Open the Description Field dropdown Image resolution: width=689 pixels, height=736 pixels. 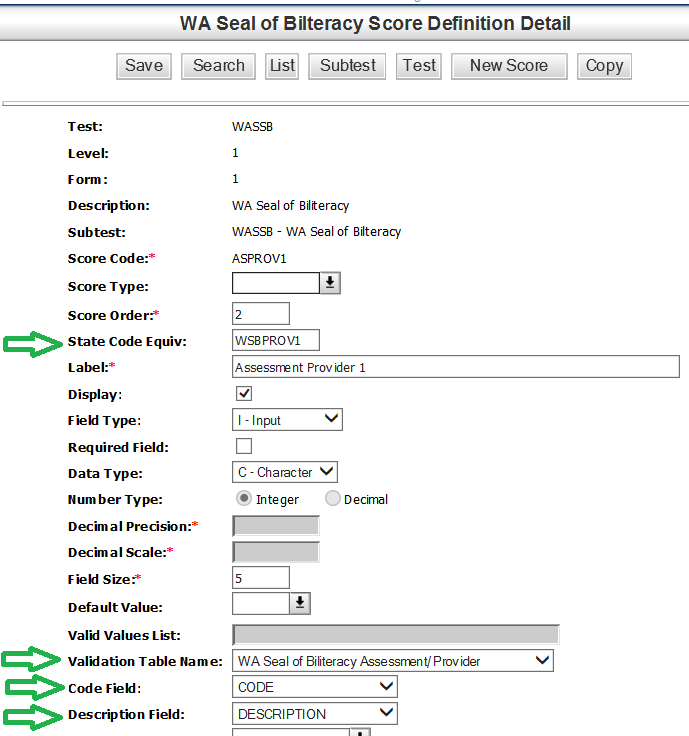coord(314,714)
